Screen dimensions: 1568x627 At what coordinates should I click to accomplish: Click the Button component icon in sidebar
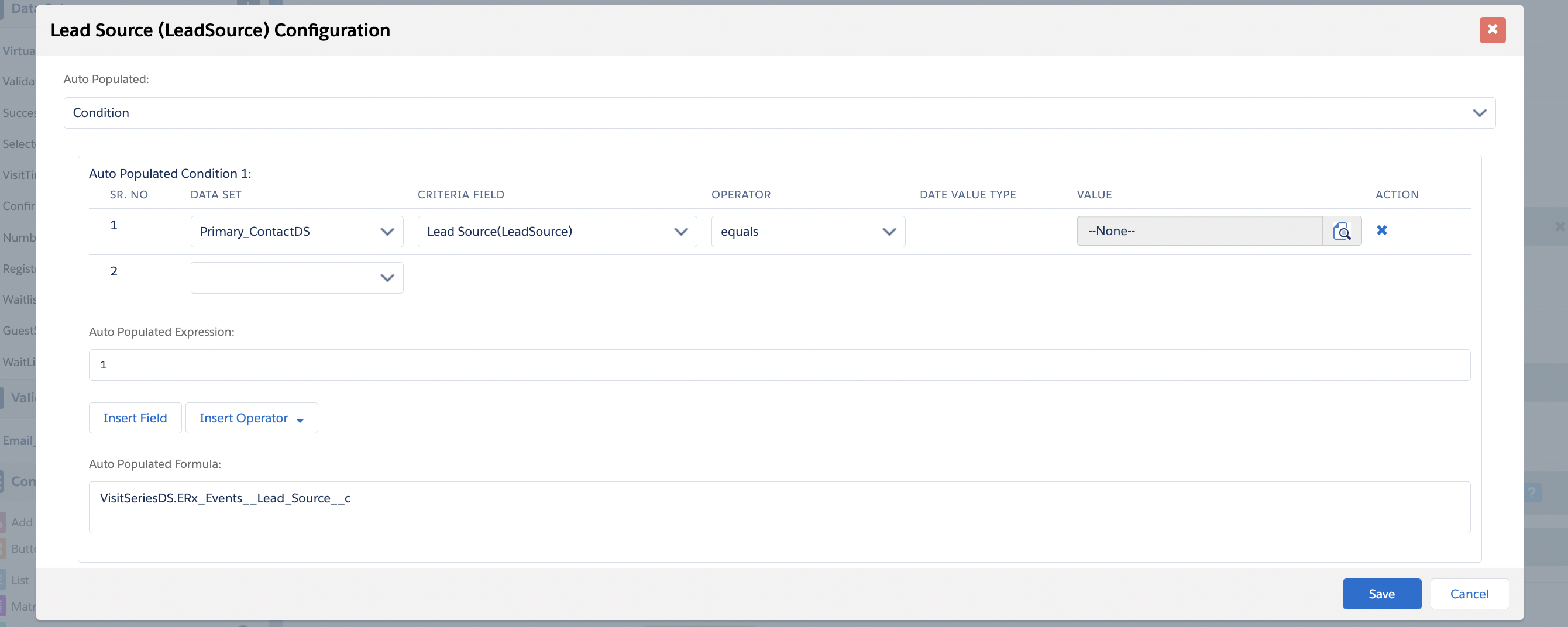tap(4, 549)
